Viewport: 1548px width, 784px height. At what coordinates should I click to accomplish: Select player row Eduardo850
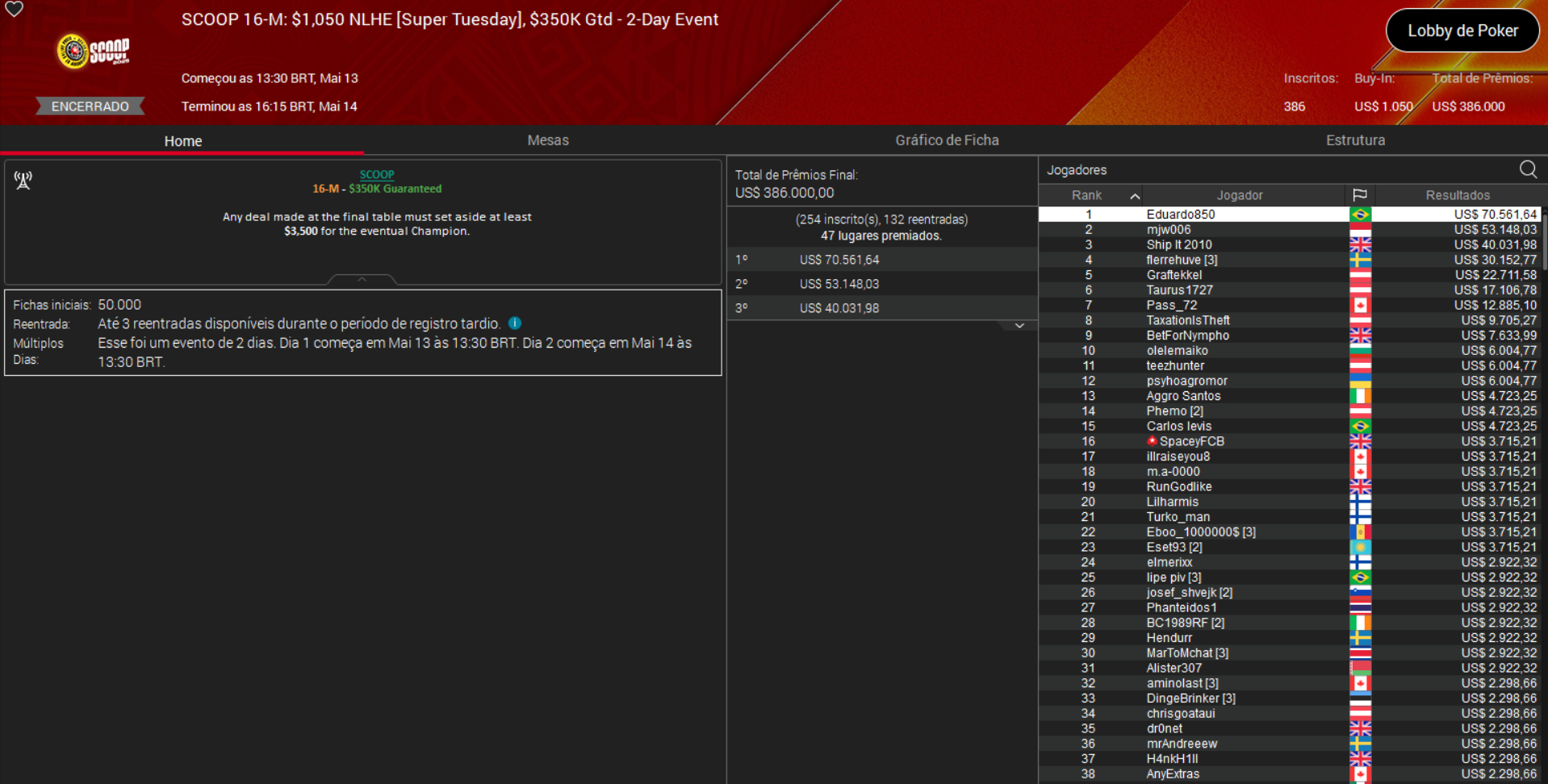1290,215
